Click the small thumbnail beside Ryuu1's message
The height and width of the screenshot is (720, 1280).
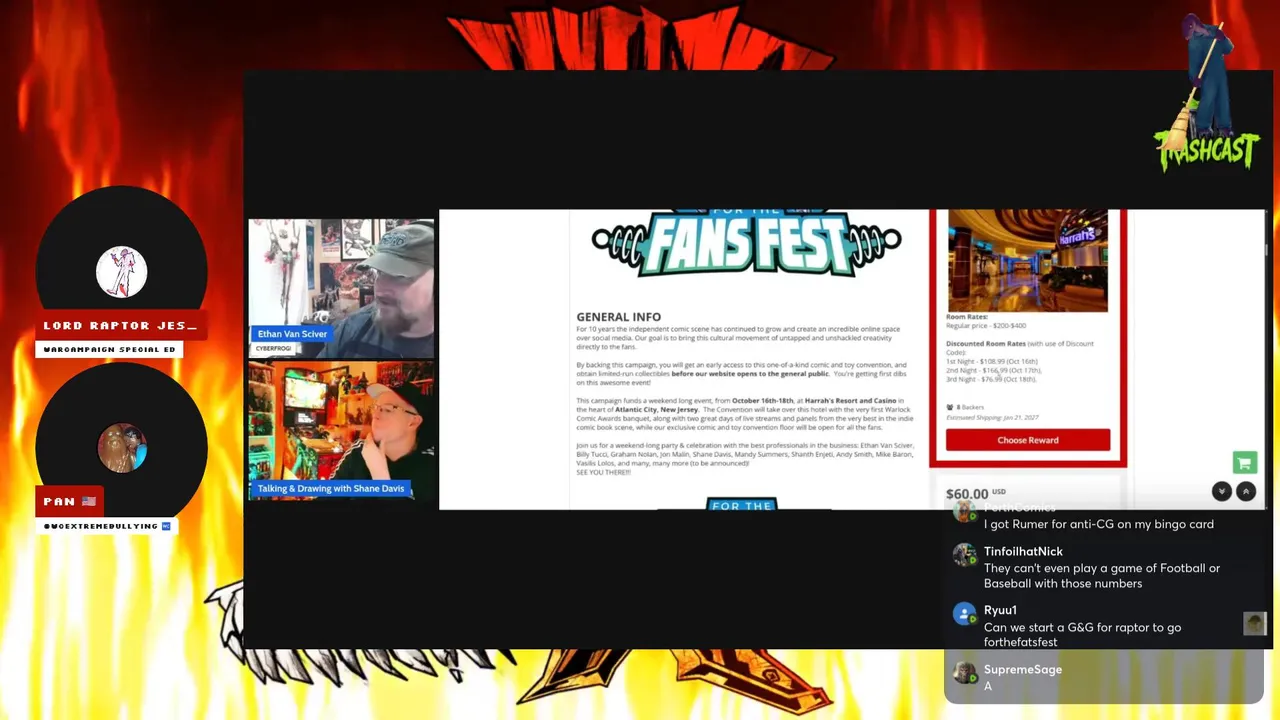click(x=1254, y=624)
